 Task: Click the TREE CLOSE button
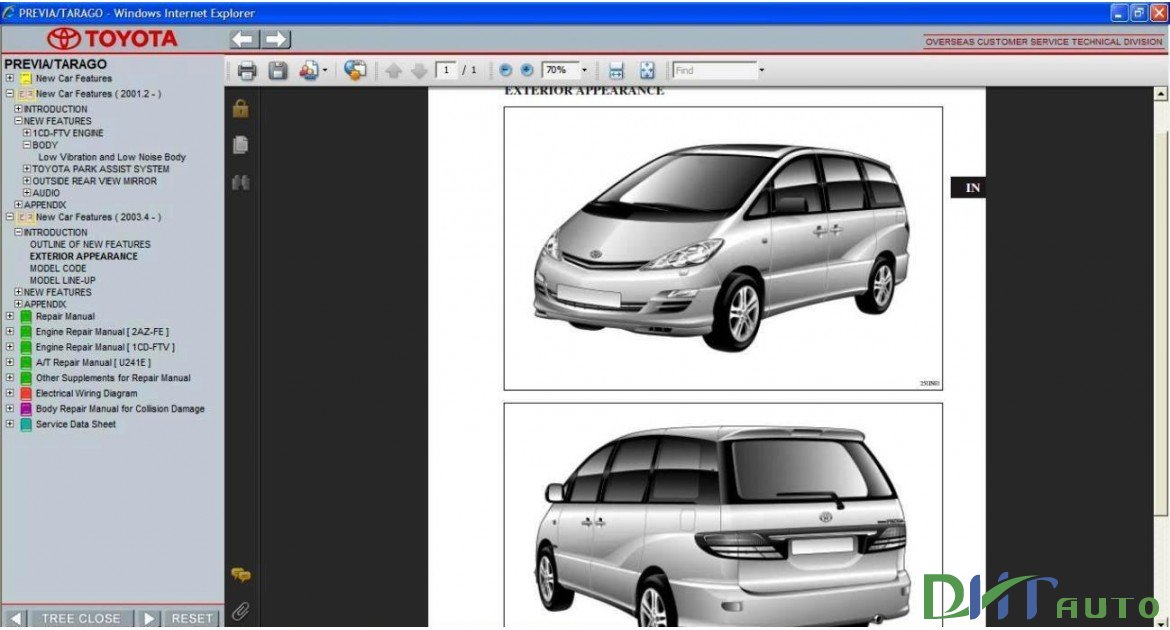click(x=81, y=618)
